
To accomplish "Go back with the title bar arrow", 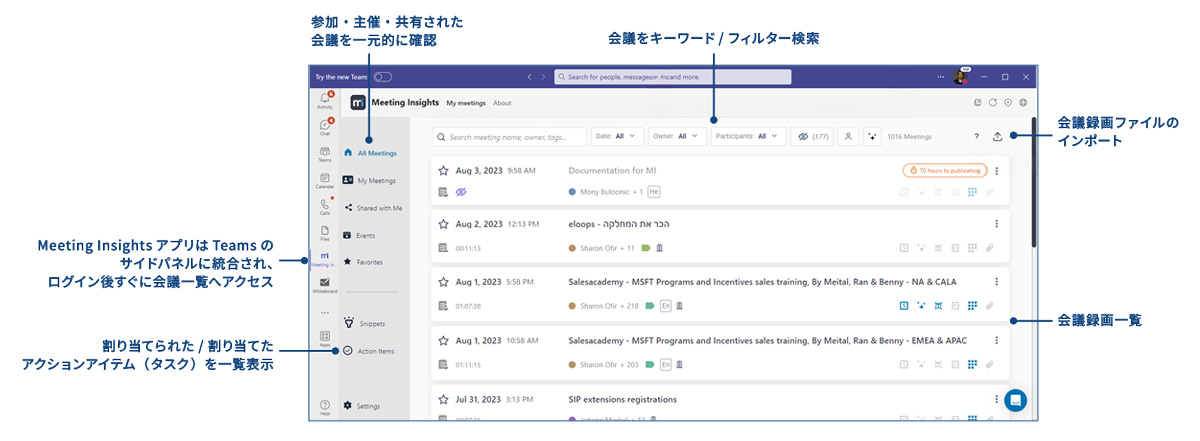I will point(530,76).
